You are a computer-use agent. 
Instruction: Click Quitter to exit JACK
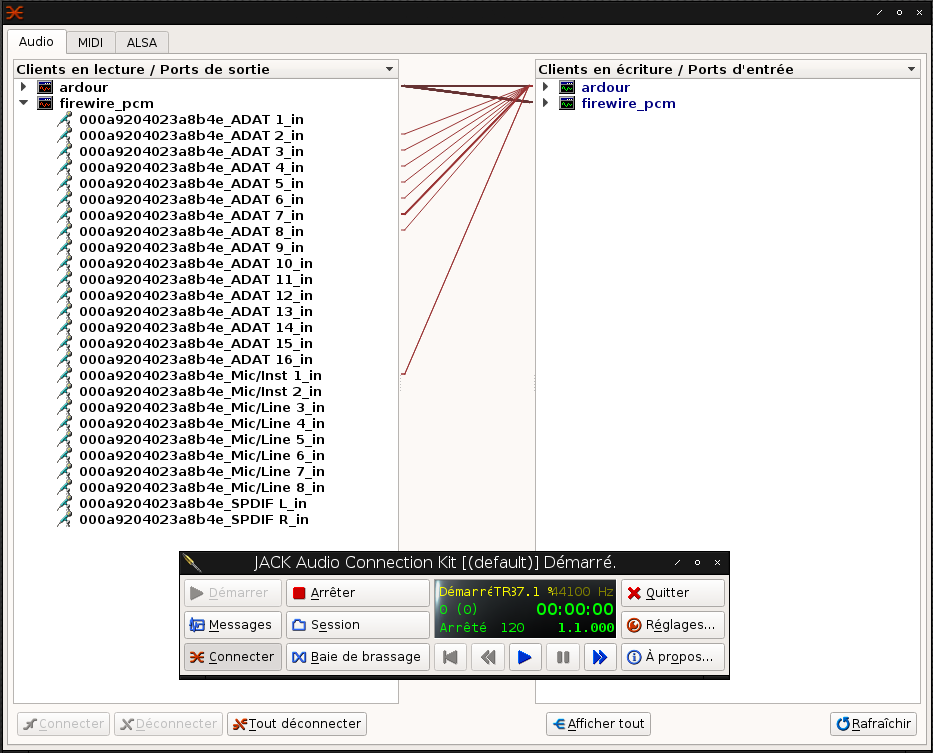pos(673,593)
